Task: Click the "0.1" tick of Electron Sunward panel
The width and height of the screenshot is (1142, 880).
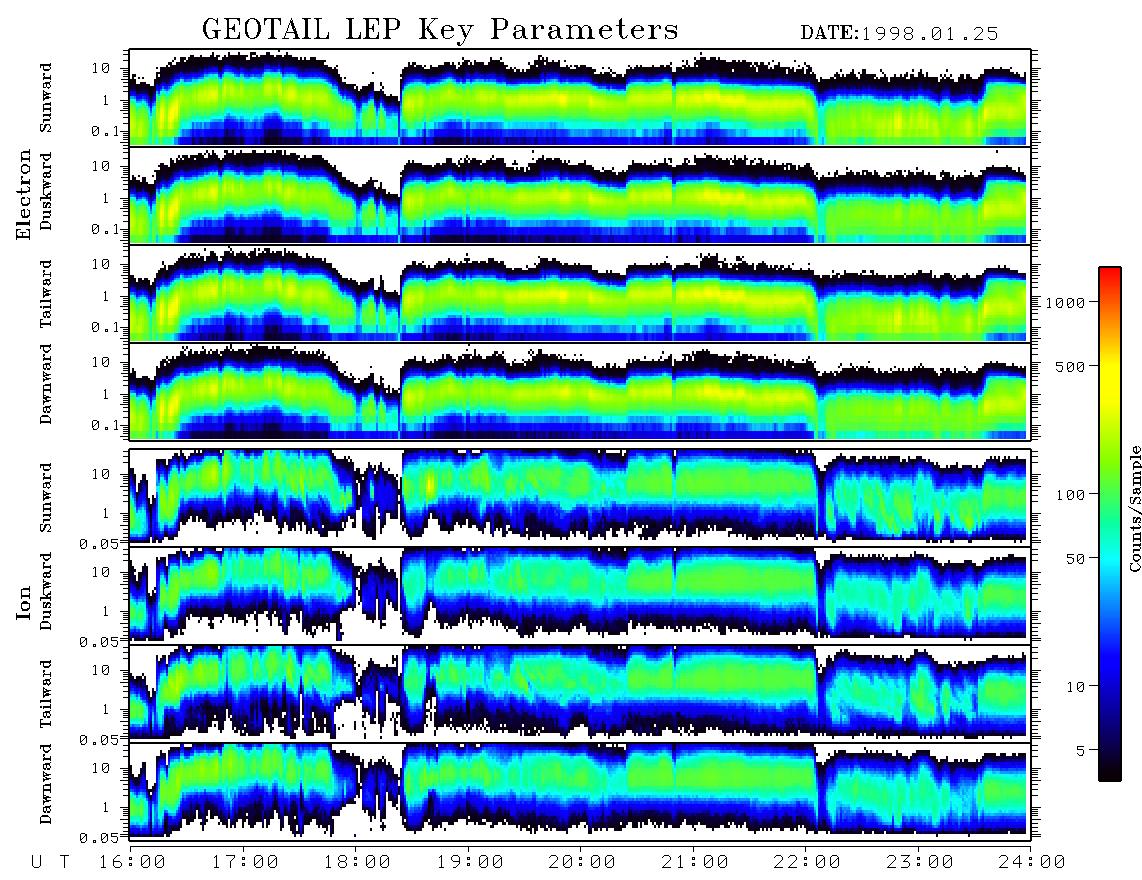Action: pos(108,131)
